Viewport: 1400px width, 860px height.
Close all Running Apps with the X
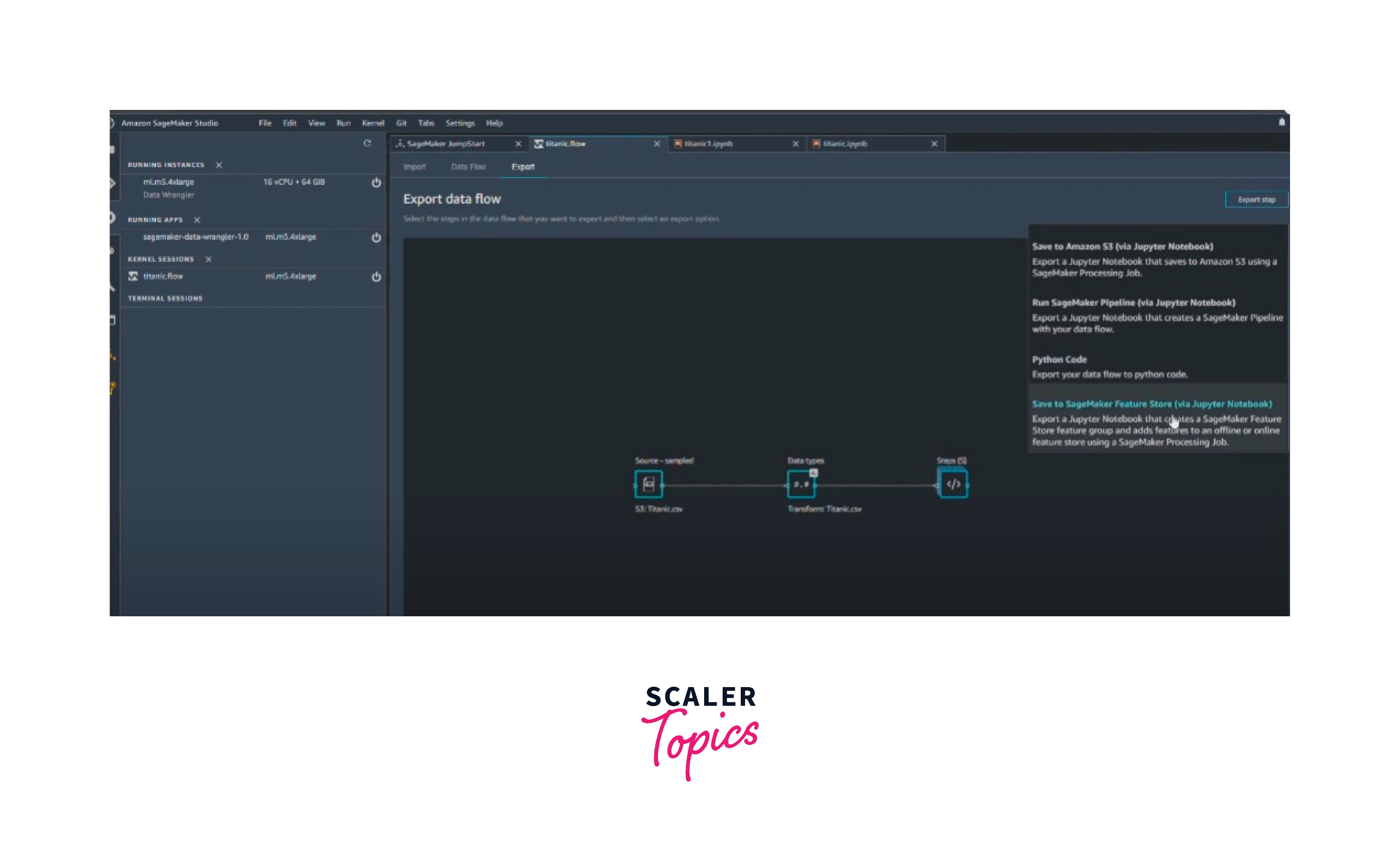pos(197,220)
